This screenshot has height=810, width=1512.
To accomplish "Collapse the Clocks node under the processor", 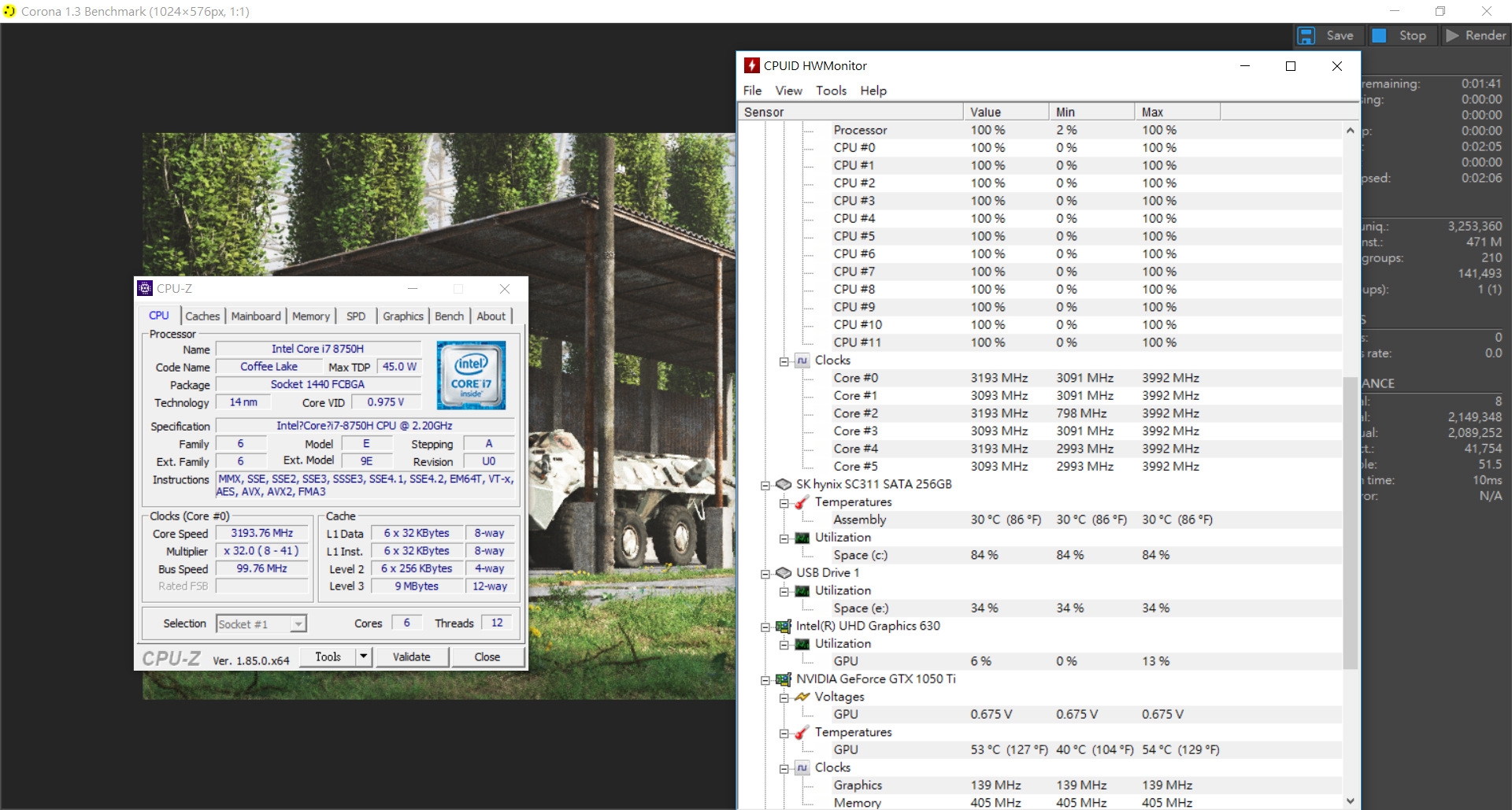I will click(x=784, y=361).
